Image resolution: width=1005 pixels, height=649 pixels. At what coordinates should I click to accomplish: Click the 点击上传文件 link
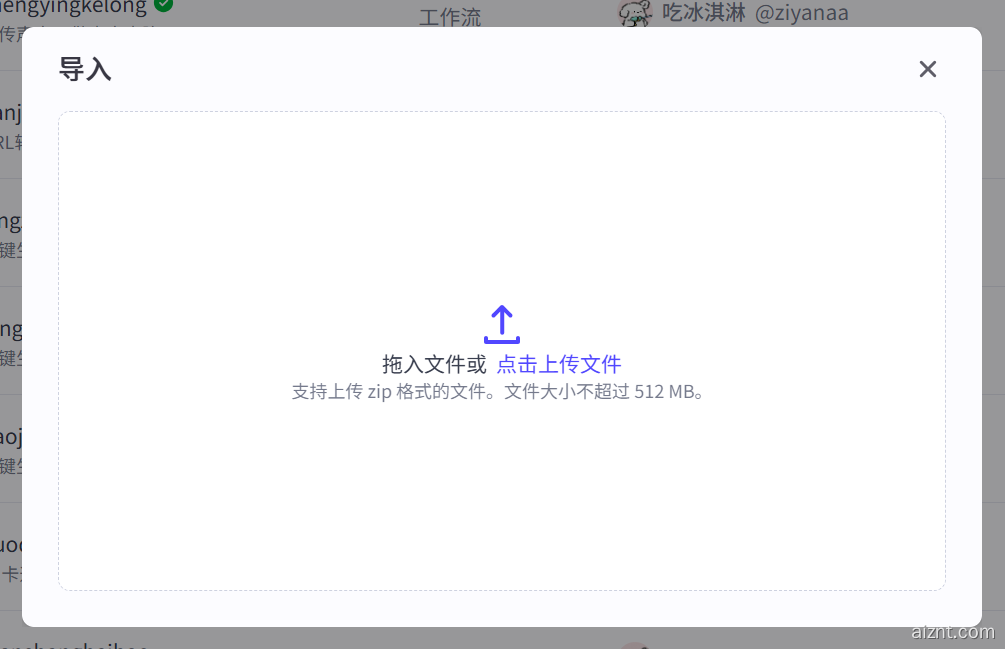tap(559, 365)
